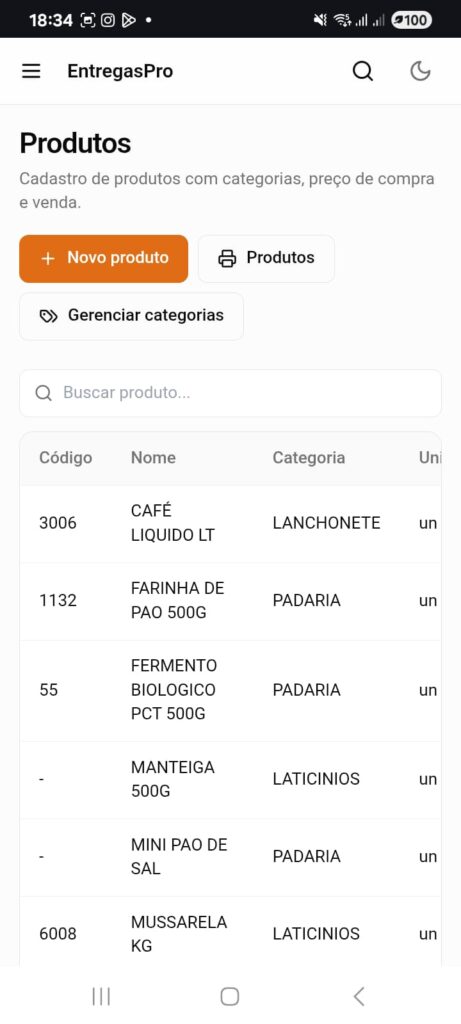Tap the Android home button
The image size is (461, 1024).
pos(230,997)
